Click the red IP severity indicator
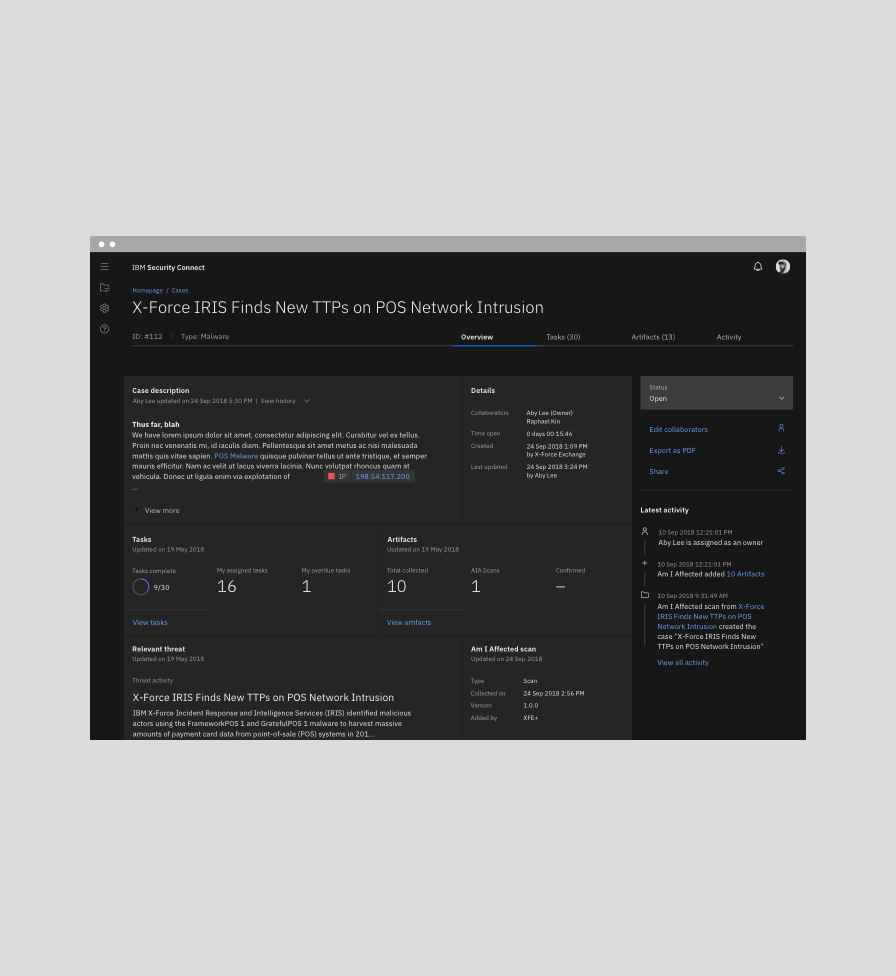Screen dimensions: 896x976 click(331, 476)
